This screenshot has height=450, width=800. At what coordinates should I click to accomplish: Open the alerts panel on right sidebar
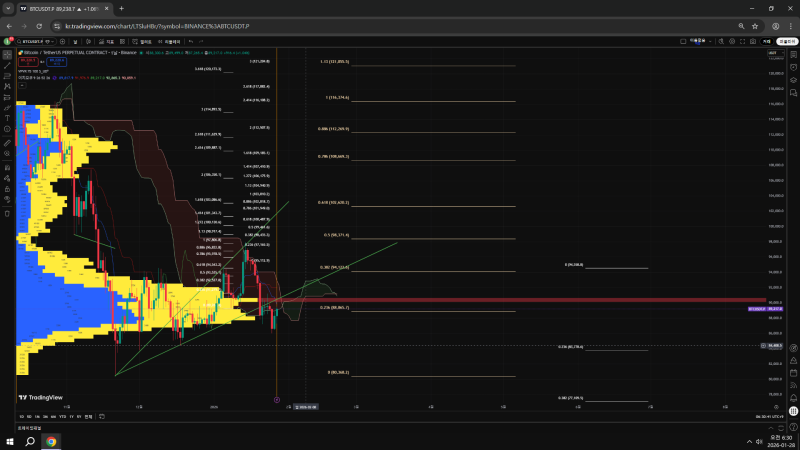pos(793,67)
